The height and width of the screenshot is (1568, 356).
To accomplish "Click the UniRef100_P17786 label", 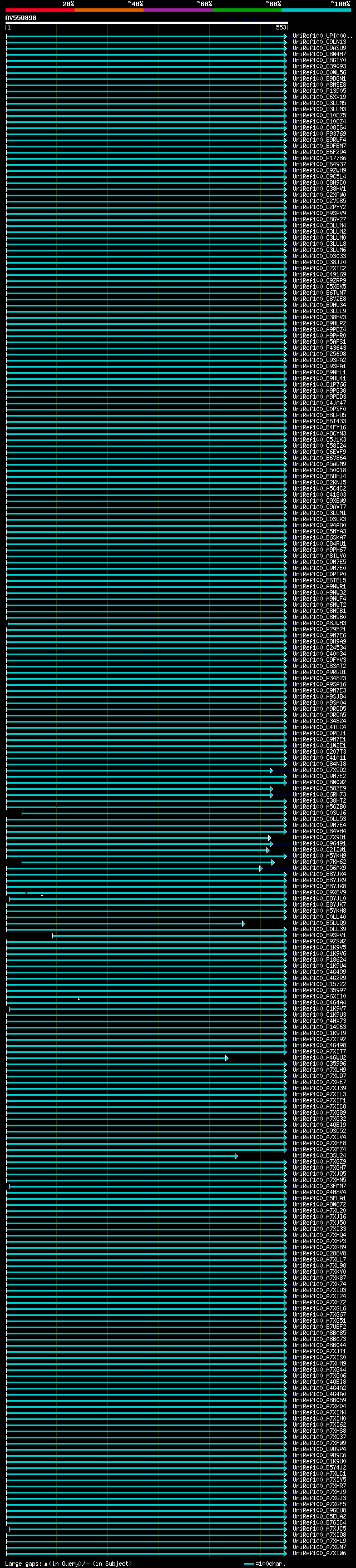I will (x=319, y=159).
